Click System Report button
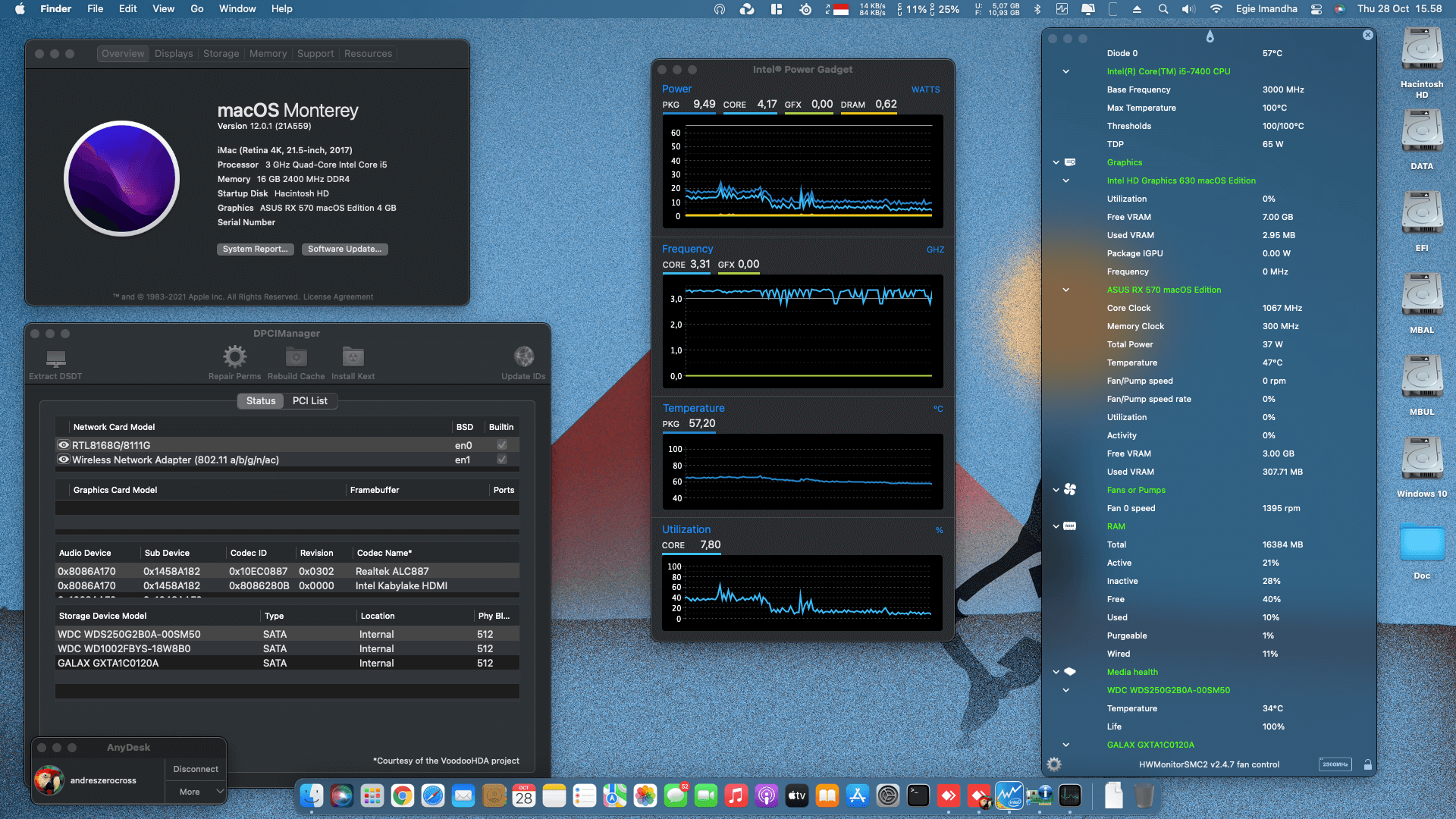The image size is (1456, 819). [255, 249]
